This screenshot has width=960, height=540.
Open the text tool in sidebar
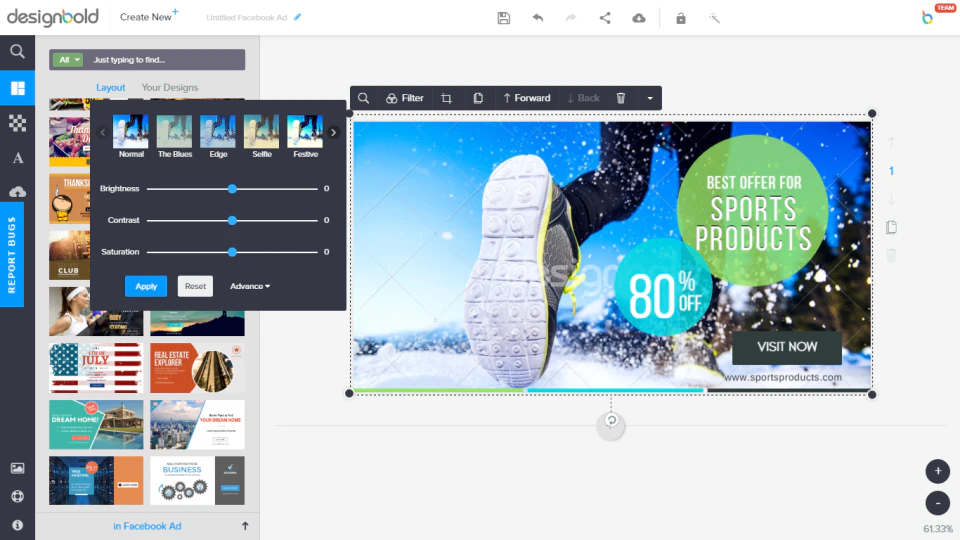[18, 158]
